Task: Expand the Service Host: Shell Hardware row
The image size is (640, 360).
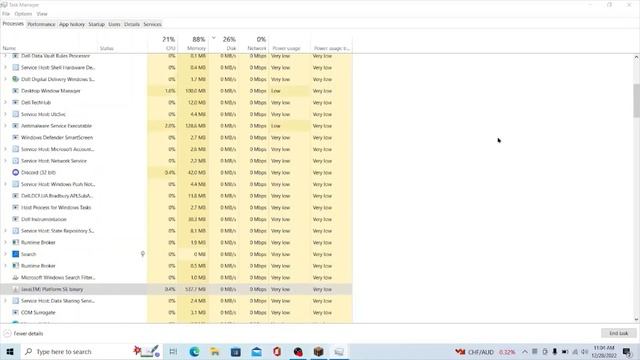Action: coord(5,67)
